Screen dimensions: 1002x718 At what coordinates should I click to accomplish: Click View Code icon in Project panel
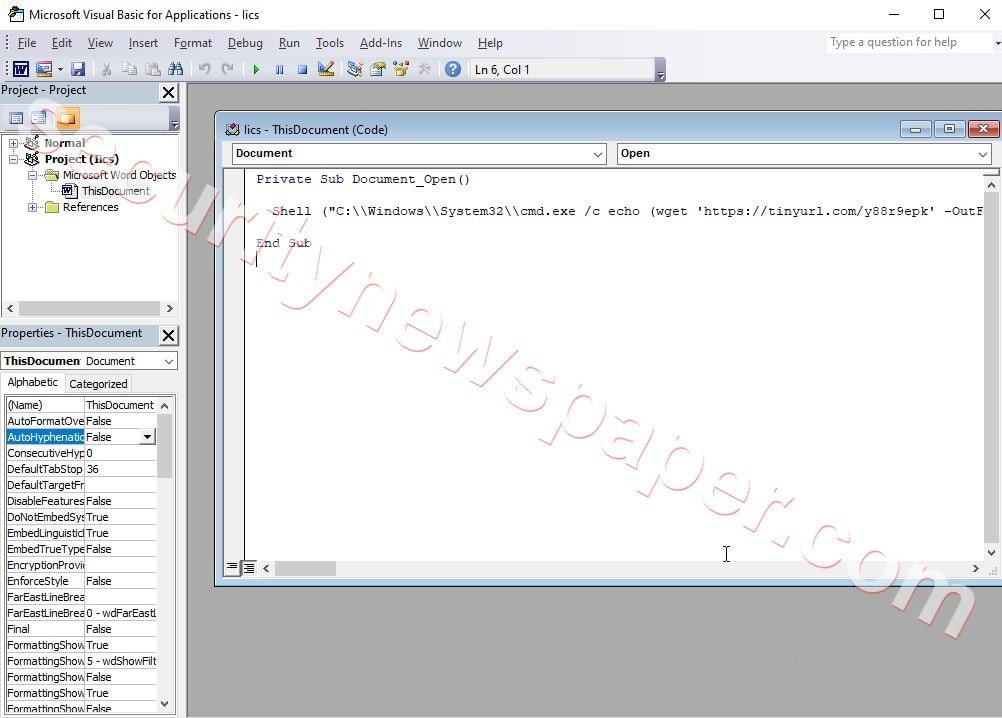(x=17, y=118)
